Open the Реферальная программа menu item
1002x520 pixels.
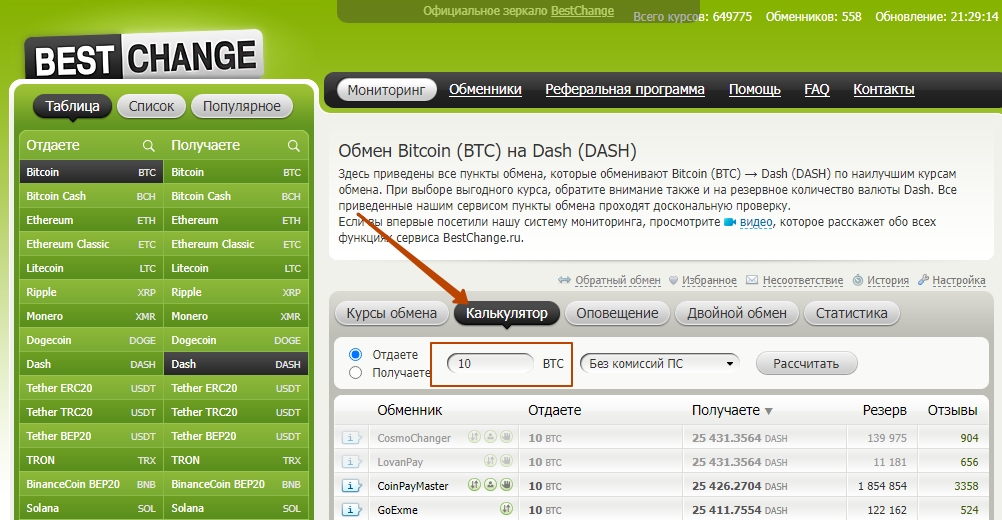pyautogui.click(x=625, y=89)
